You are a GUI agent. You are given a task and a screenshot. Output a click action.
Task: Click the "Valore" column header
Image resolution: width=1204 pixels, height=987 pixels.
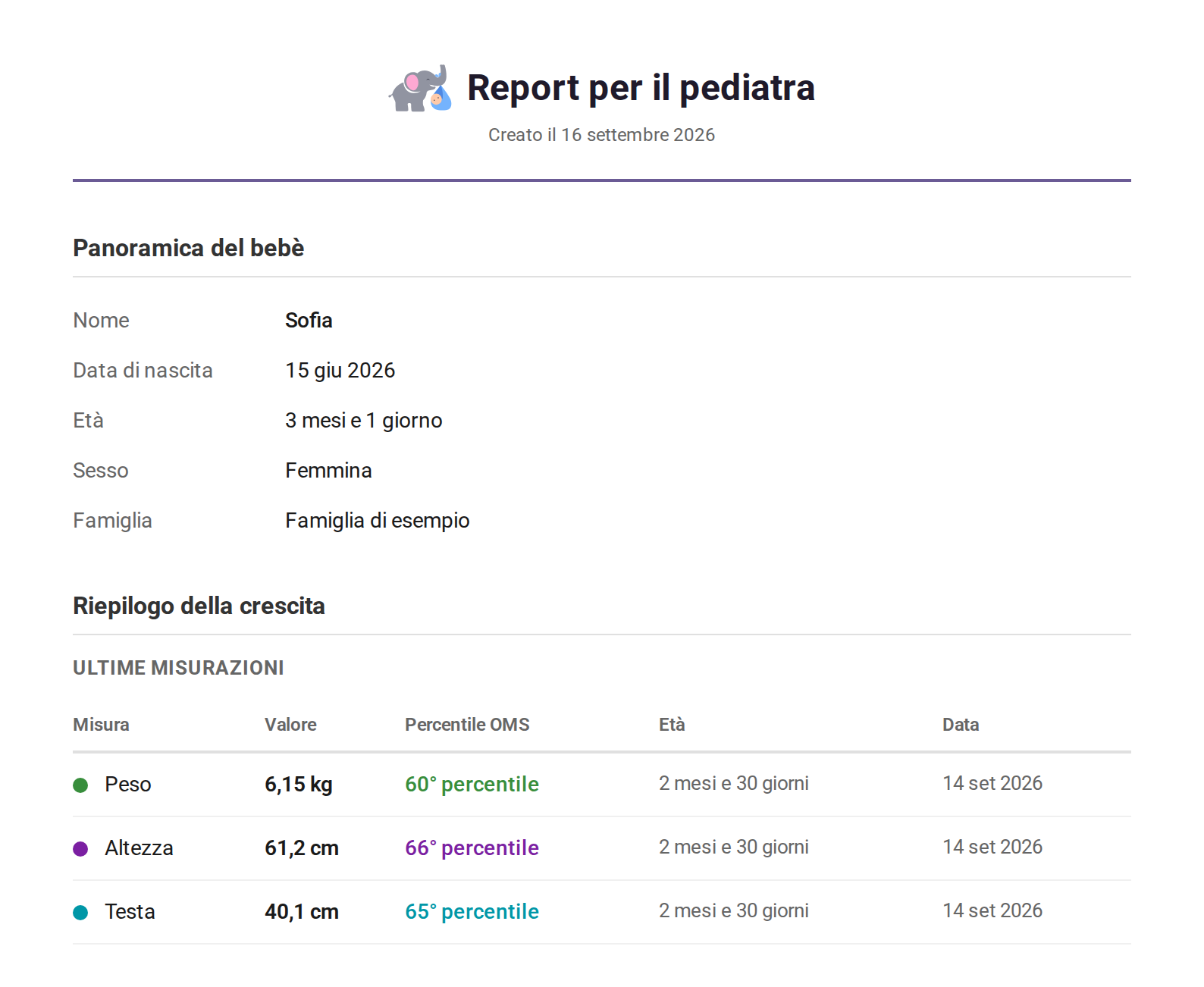coord(290,725)
